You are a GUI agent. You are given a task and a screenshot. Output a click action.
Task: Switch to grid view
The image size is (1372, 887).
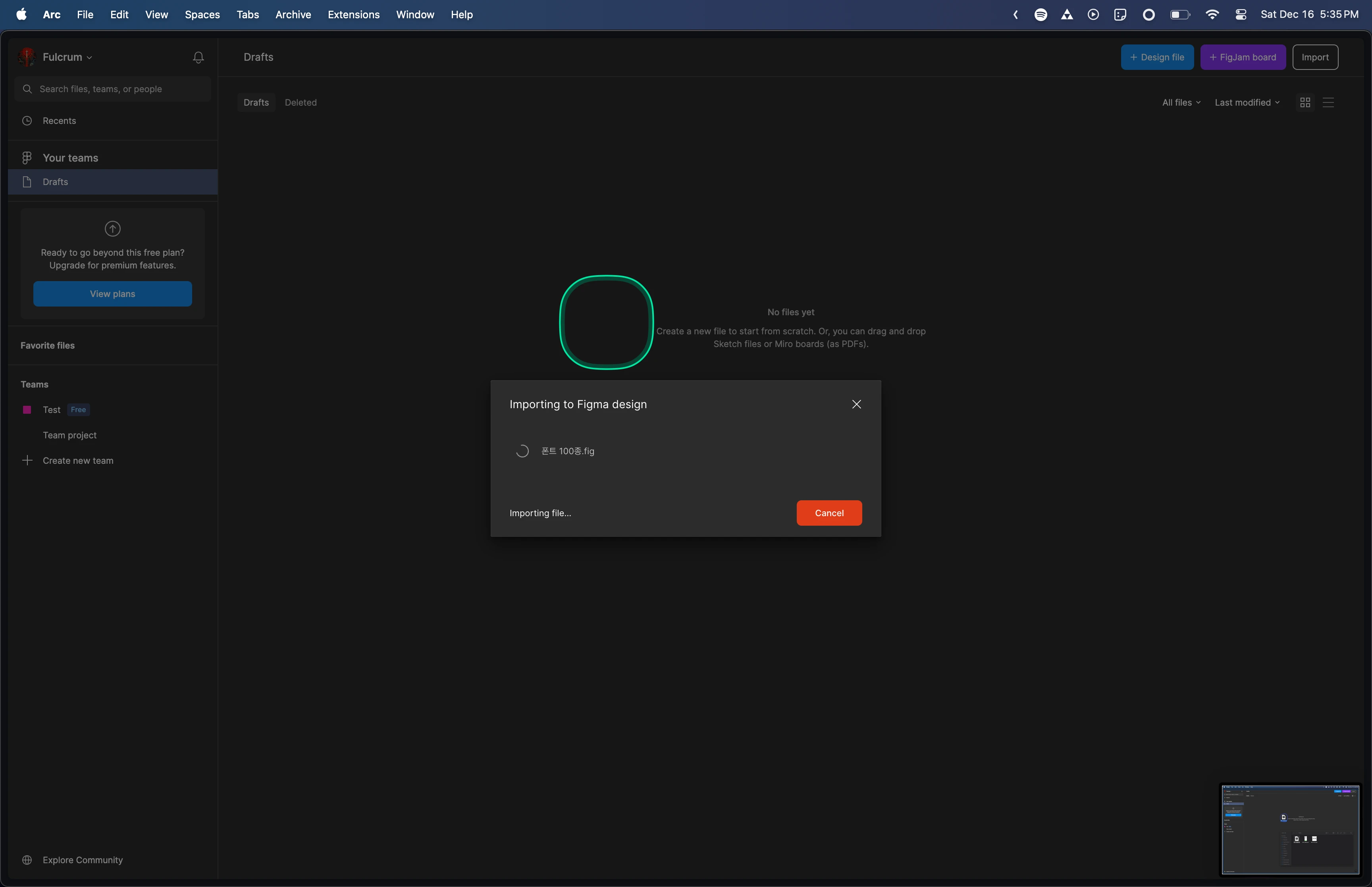point(1305,102)
